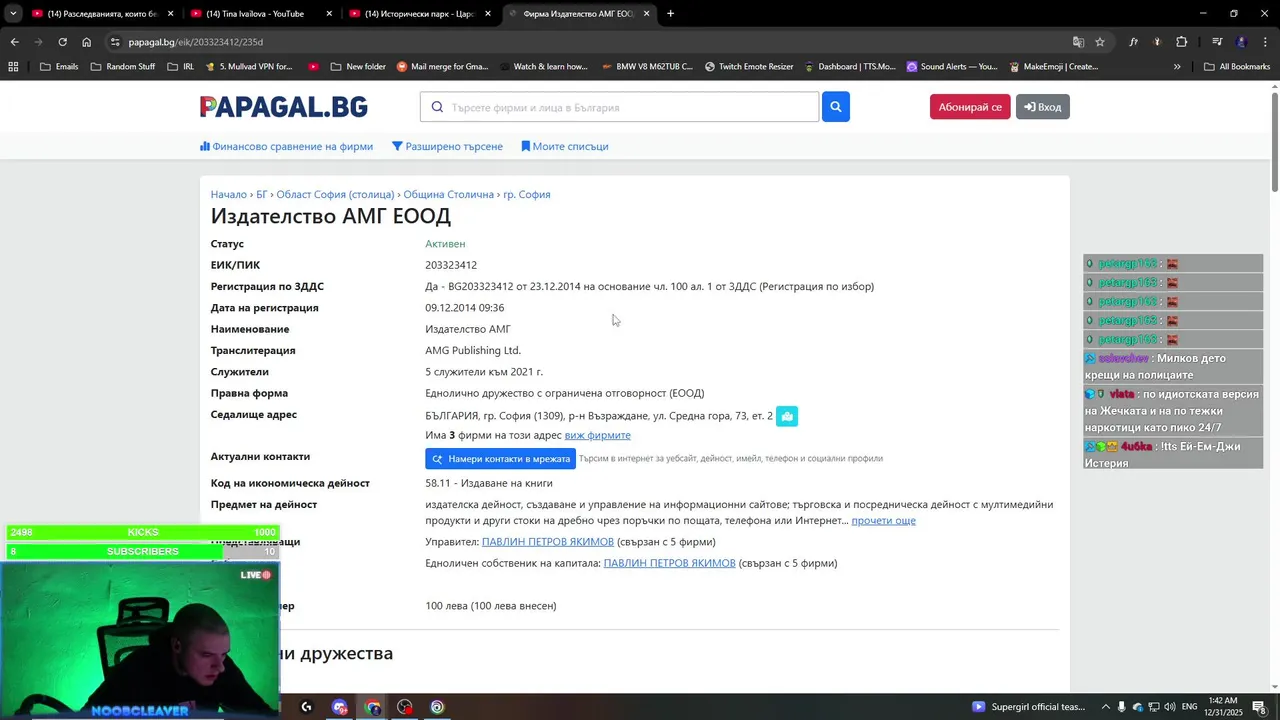Click the site info icon left of URL
Image resolution: width=1280 pixels, height=720 pixels.
click(115, 42)
